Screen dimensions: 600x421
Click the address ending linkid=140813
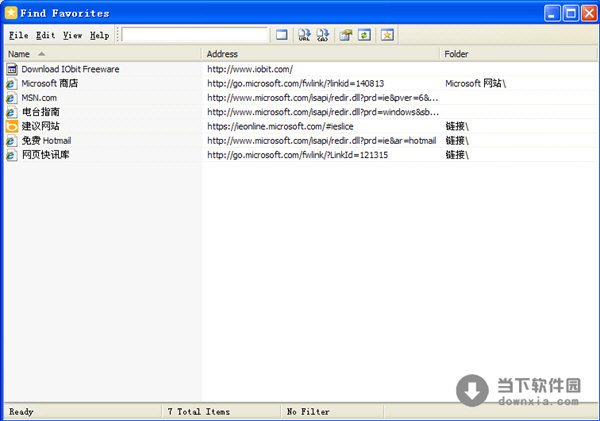tap(295, 83)
